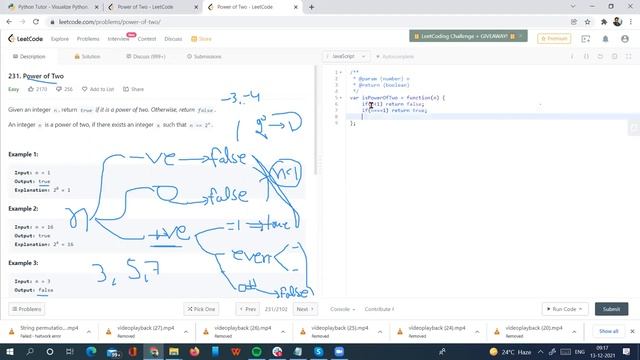Expand options for String permutatio...mp4 download
The width and height of the screenshot is (640, 360).
[x=89, y=332]
